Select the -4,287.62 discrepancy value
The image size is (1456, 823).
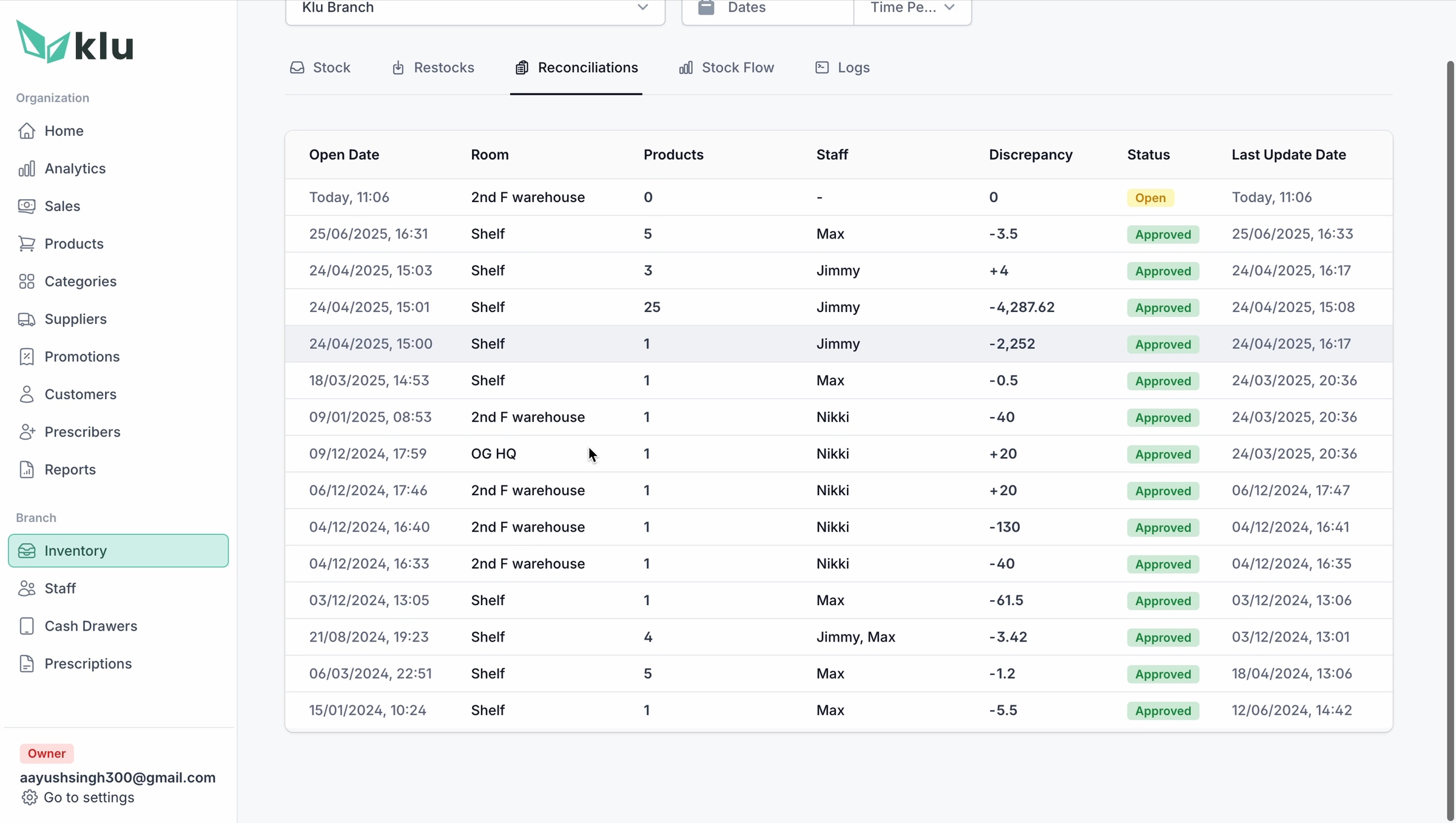[x=1022, y=307]
